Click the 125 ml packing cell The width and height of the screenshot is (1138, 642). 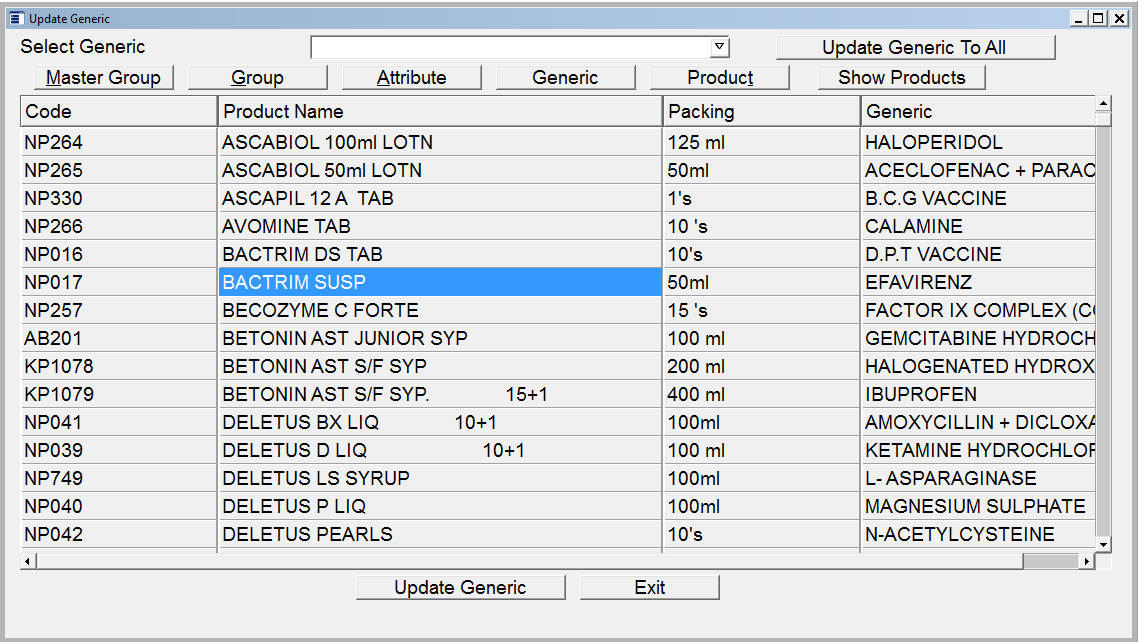coord(761,142)
